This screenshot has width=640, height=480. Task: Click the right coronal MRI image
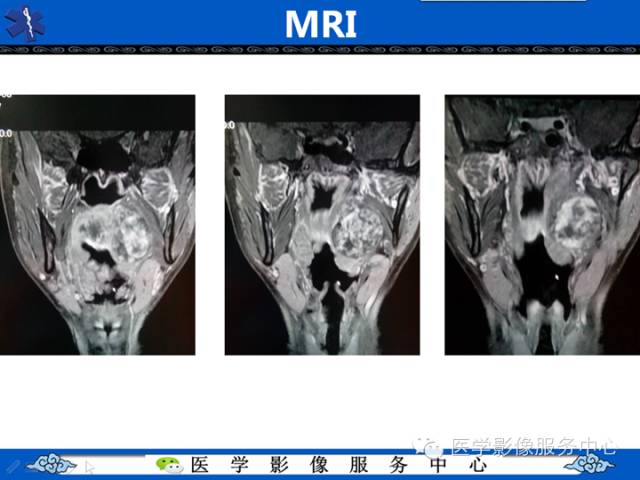click(x=542, y=224)
